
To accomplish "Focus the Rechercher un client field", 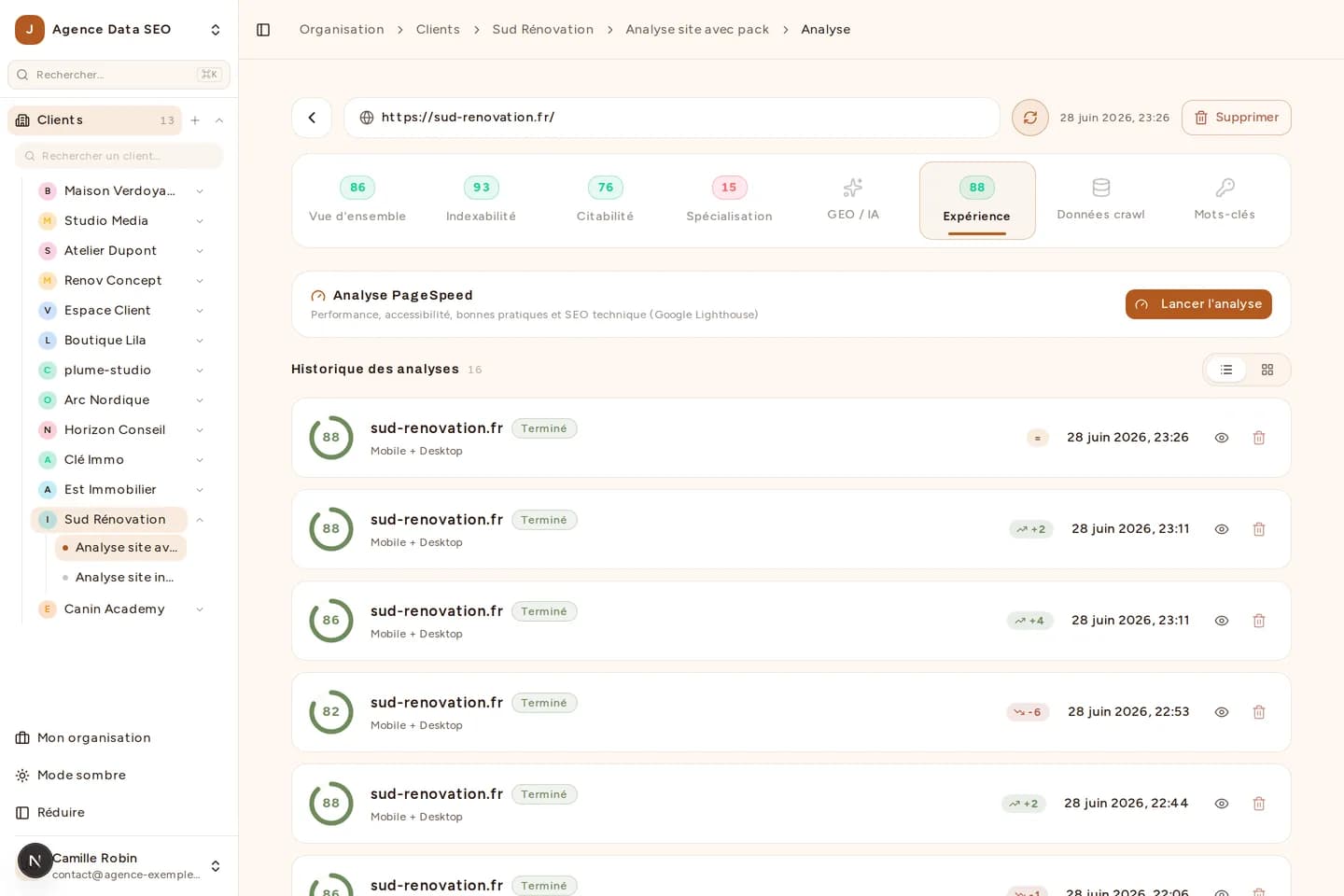I will tap(119, 156).
